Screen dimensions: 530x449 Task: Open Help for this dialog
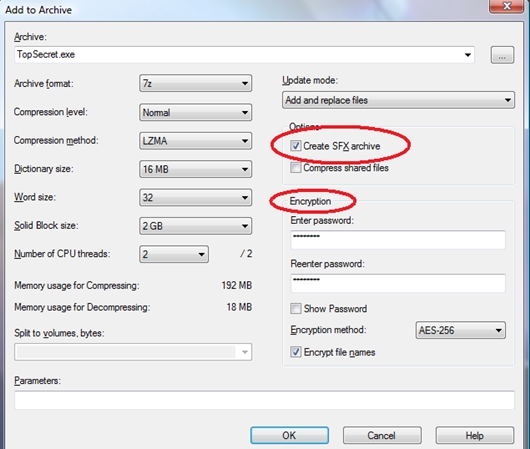[x=475, y=435]
